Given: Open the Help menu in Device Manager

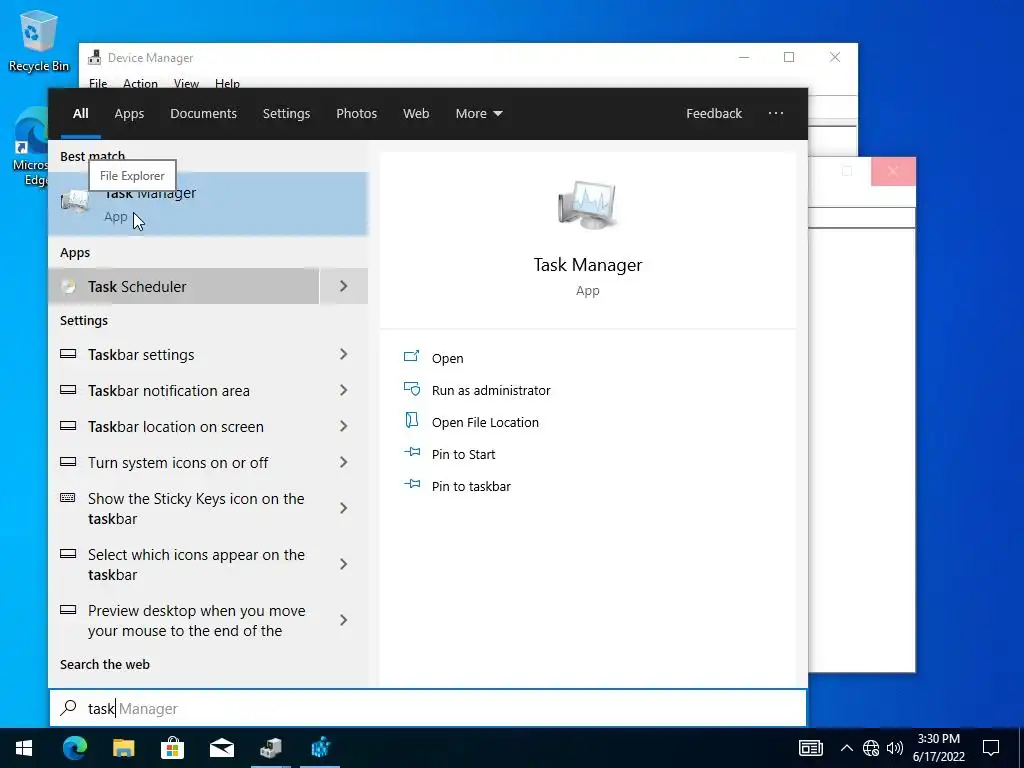Looking at the screenshot, I should (227, 84).
